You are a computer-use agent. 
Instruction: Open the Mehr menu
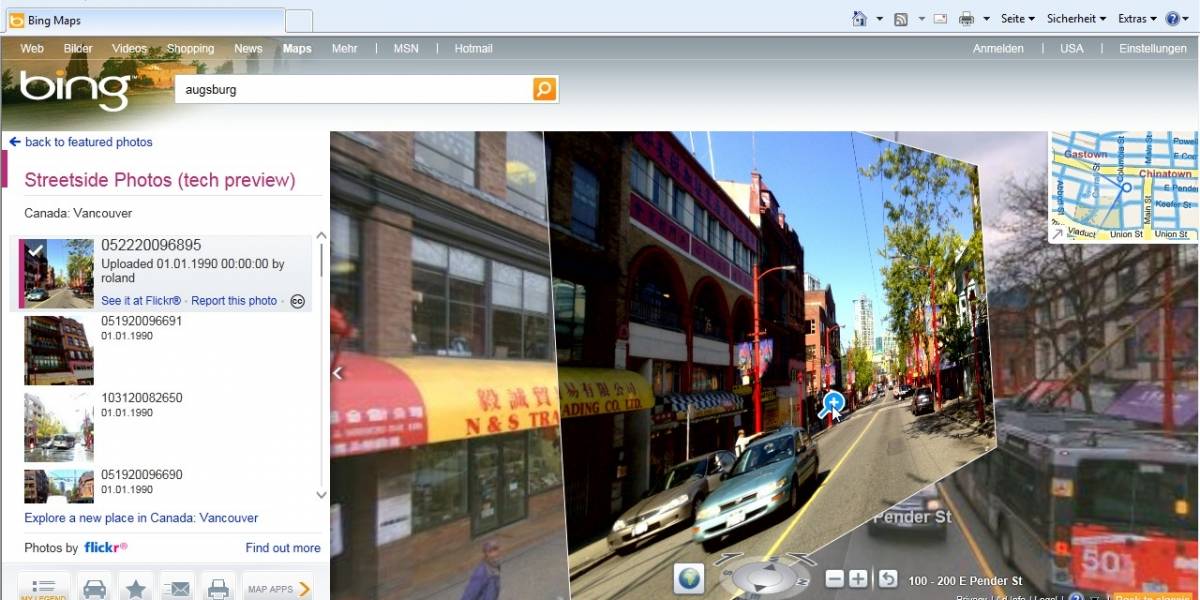(x=344, y=48)
